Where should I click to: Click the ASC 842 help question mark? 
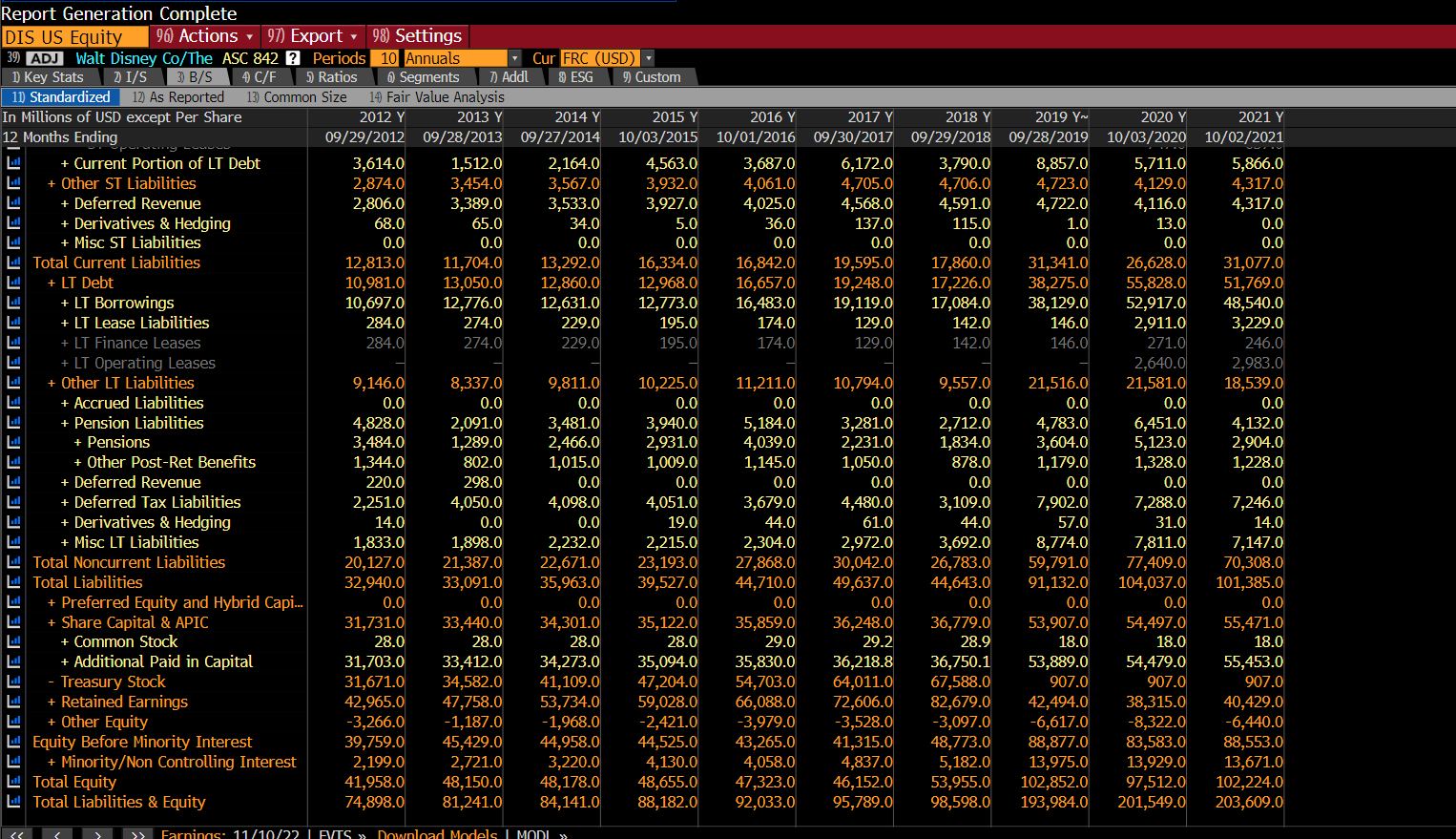(x=290, y=57)
